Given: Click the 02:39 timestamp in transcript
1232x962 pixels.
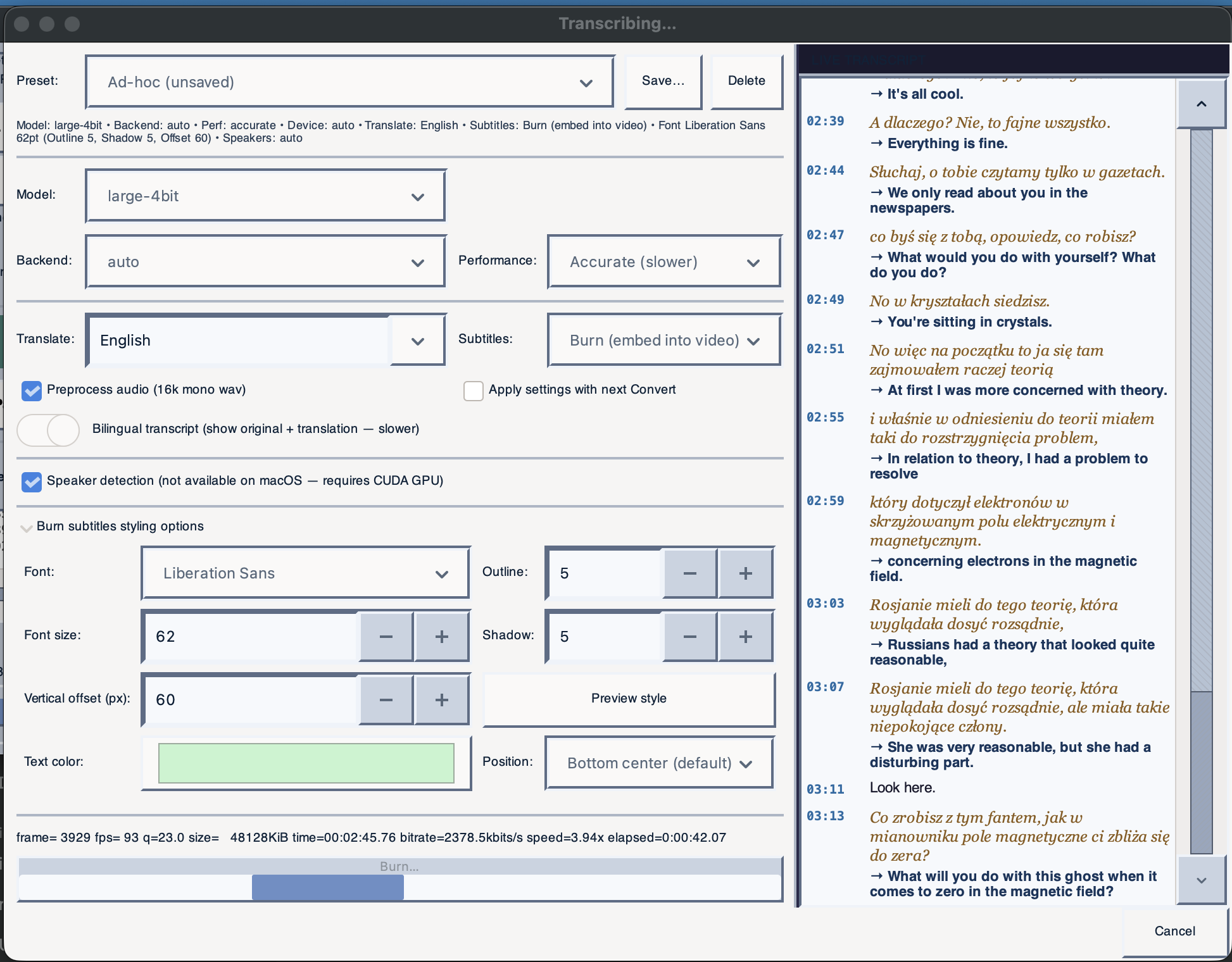Looking at the screenshot, I should [x=825, y=122].
